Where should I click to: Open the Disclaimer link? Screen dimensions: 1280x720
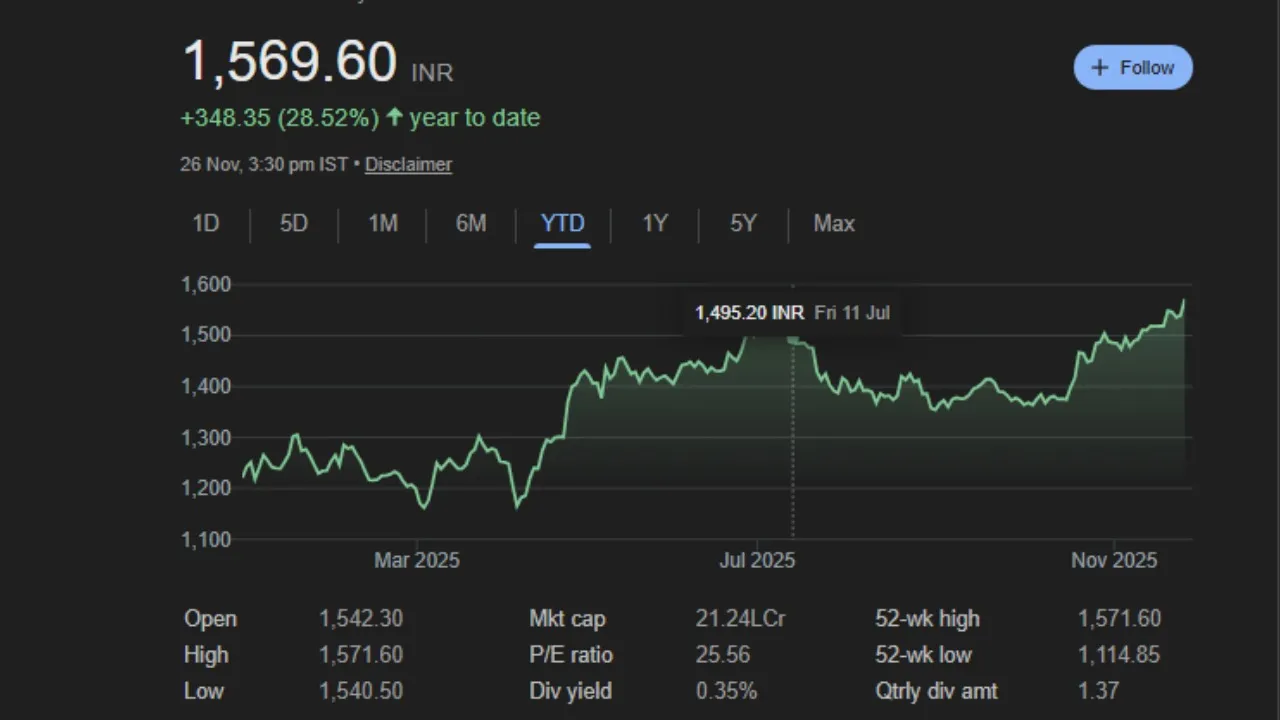click(x=408, y=164)
